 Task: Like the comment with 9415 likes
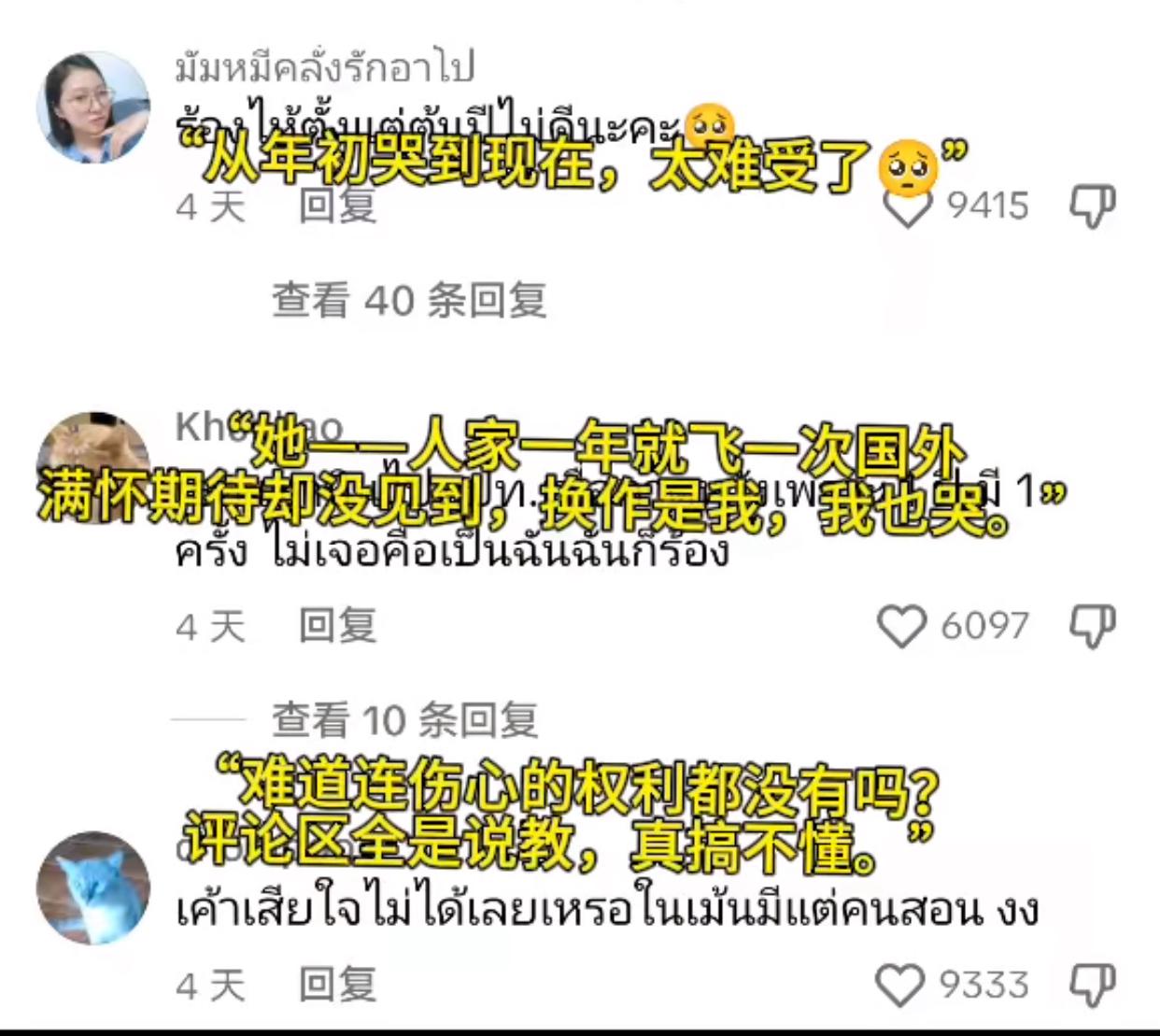click(x=907, y=206)
